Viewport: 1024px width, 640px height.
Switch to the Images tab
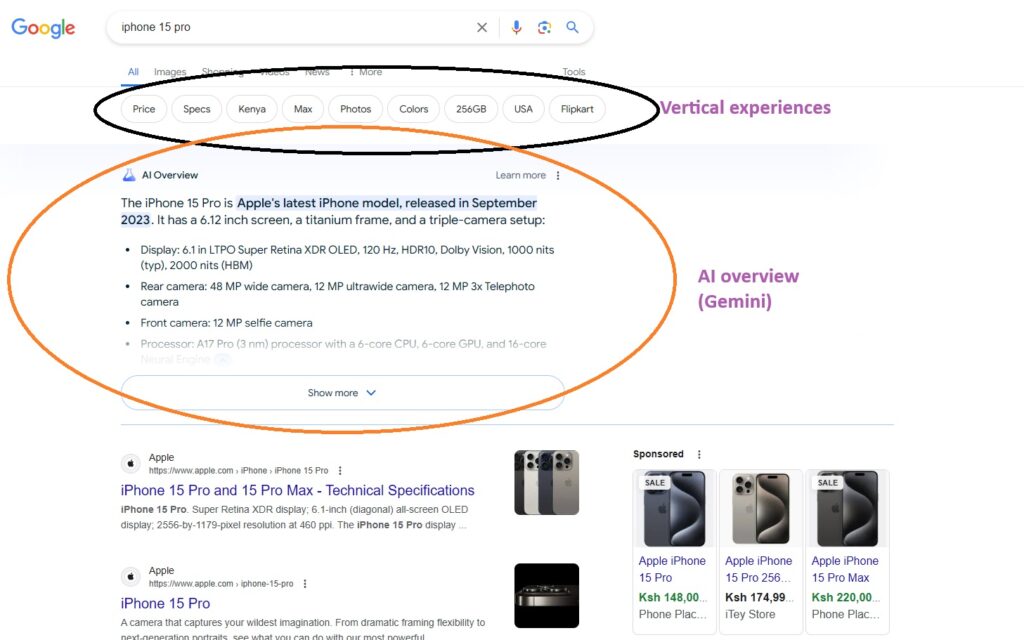pos(170,72)
